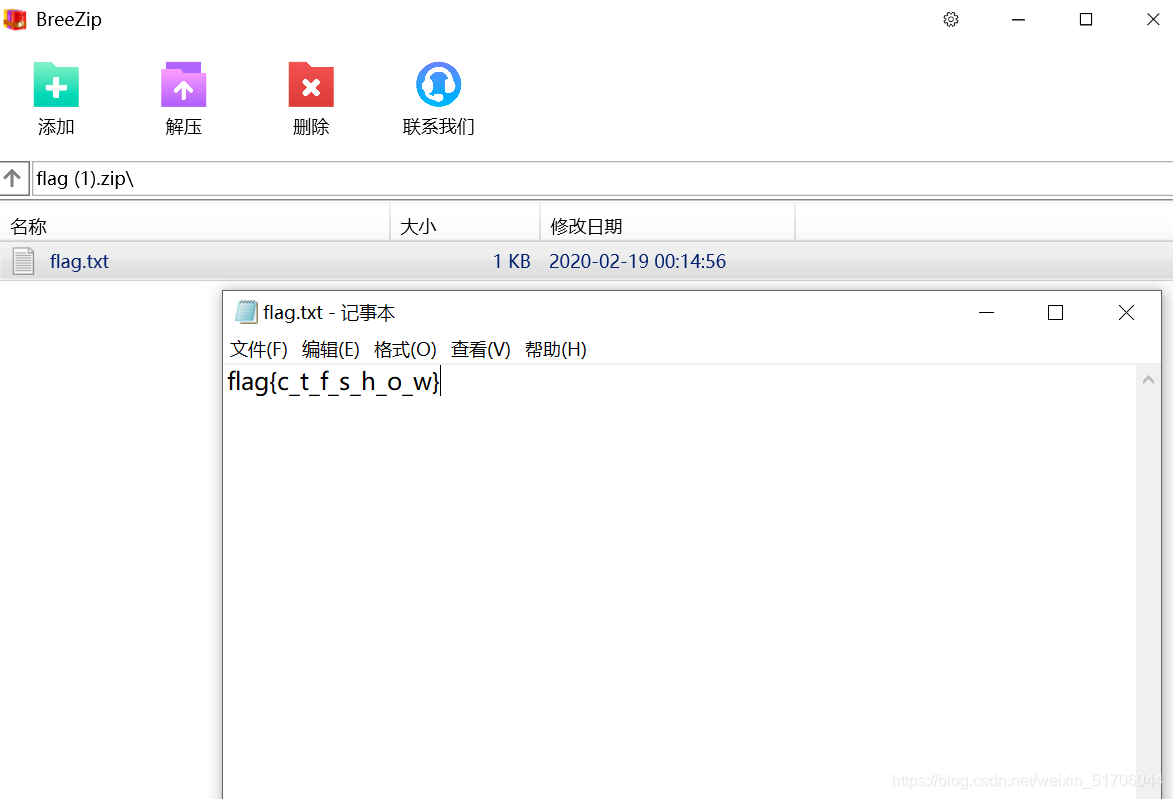Minimize the BreeZip window

1018,19
